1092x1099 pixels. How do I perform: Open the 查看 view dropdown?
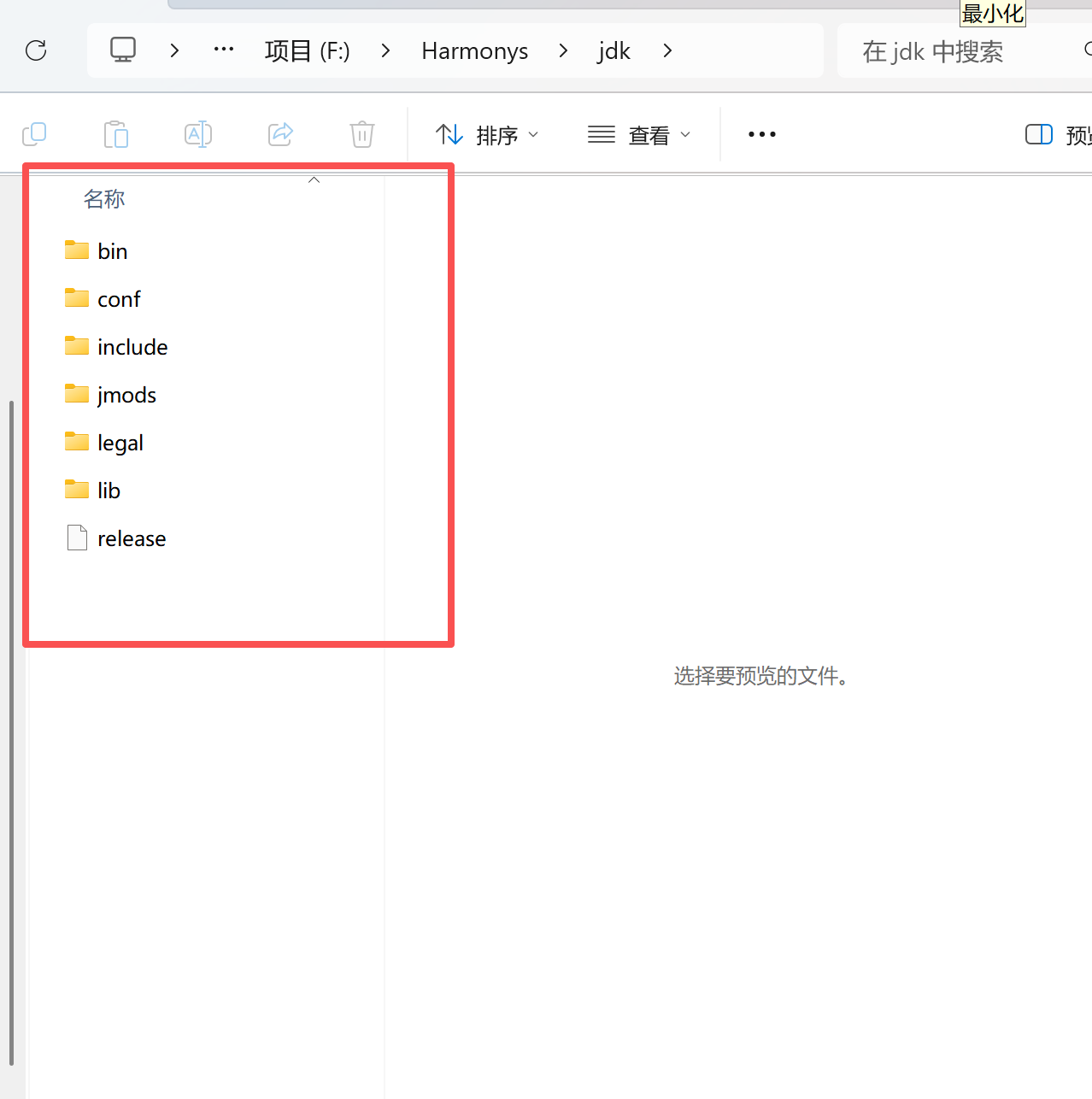[x=639, y=134]
